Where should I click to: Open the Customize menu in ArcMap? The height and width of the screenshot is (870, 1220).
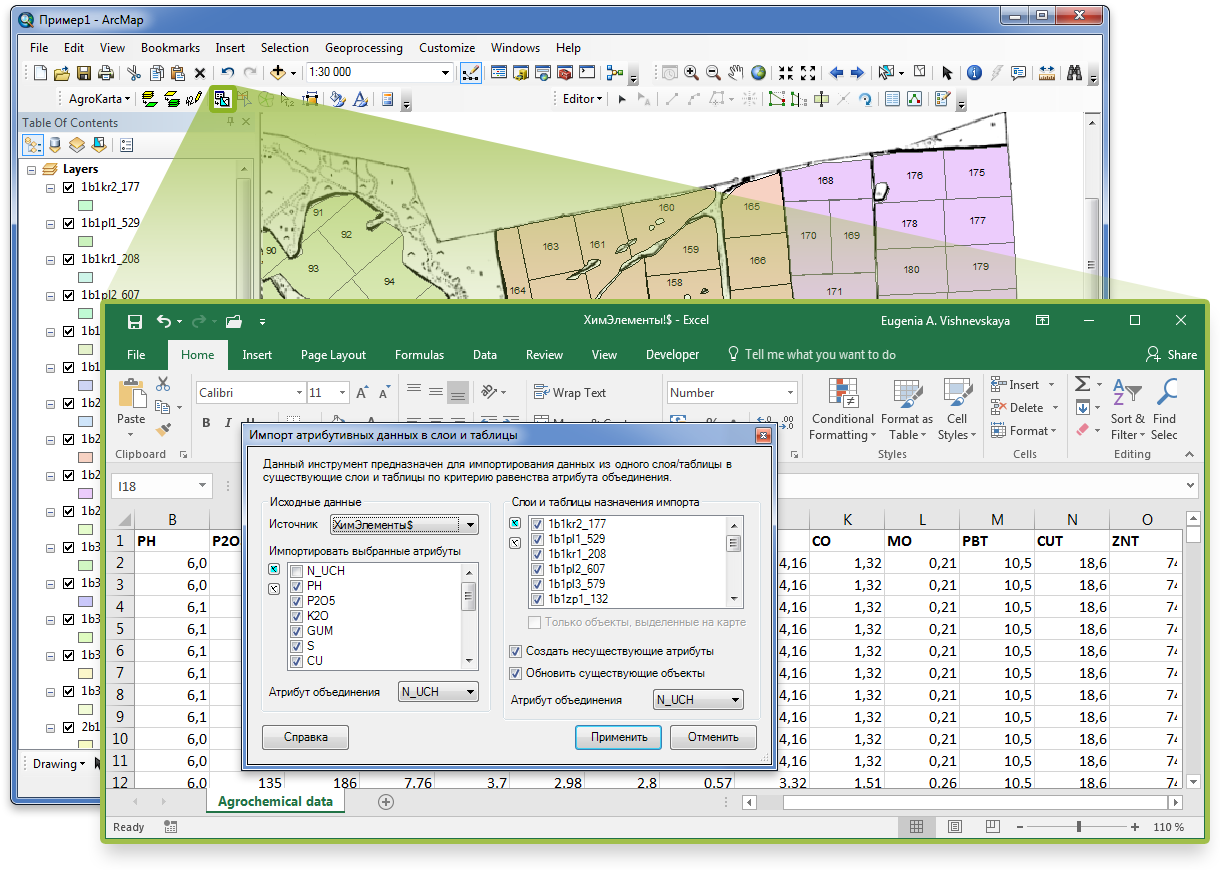[x=447, y=48]
